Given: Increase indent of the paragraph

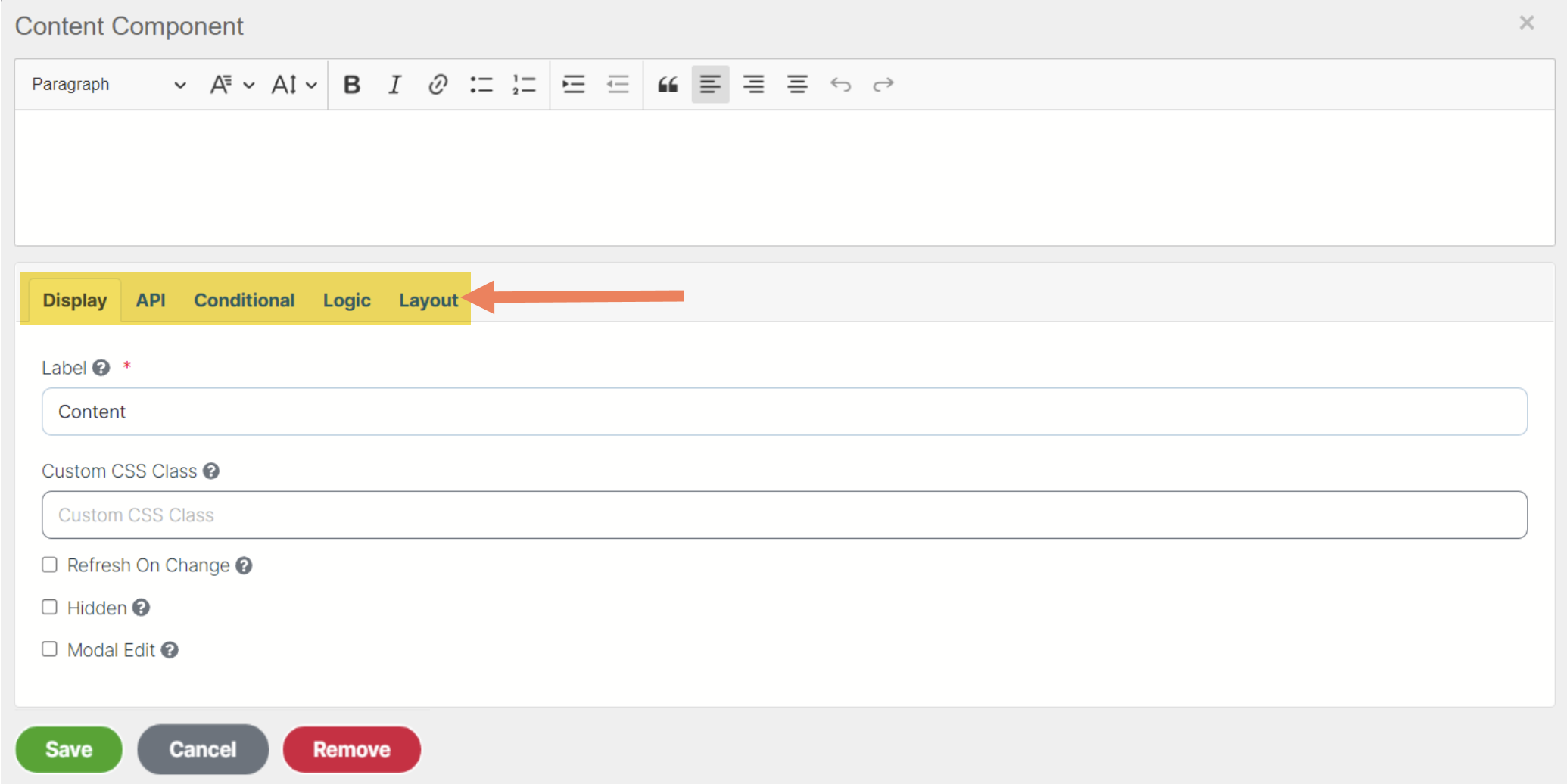Looking at the screenshot, I should 574,85.
